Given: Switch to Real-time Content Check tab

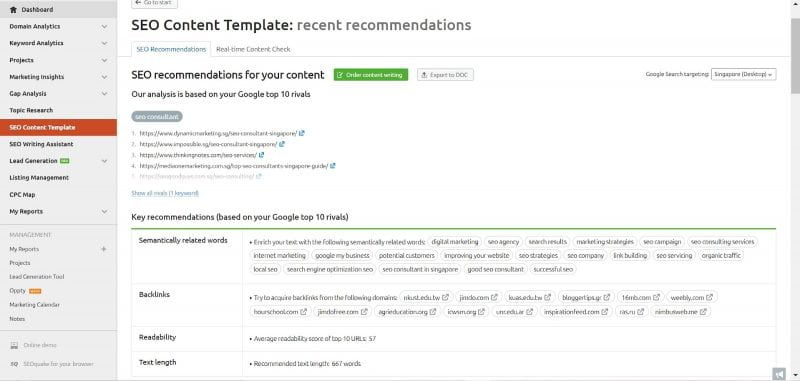Looking at the screenshot, I should click(x=253, y=49).
